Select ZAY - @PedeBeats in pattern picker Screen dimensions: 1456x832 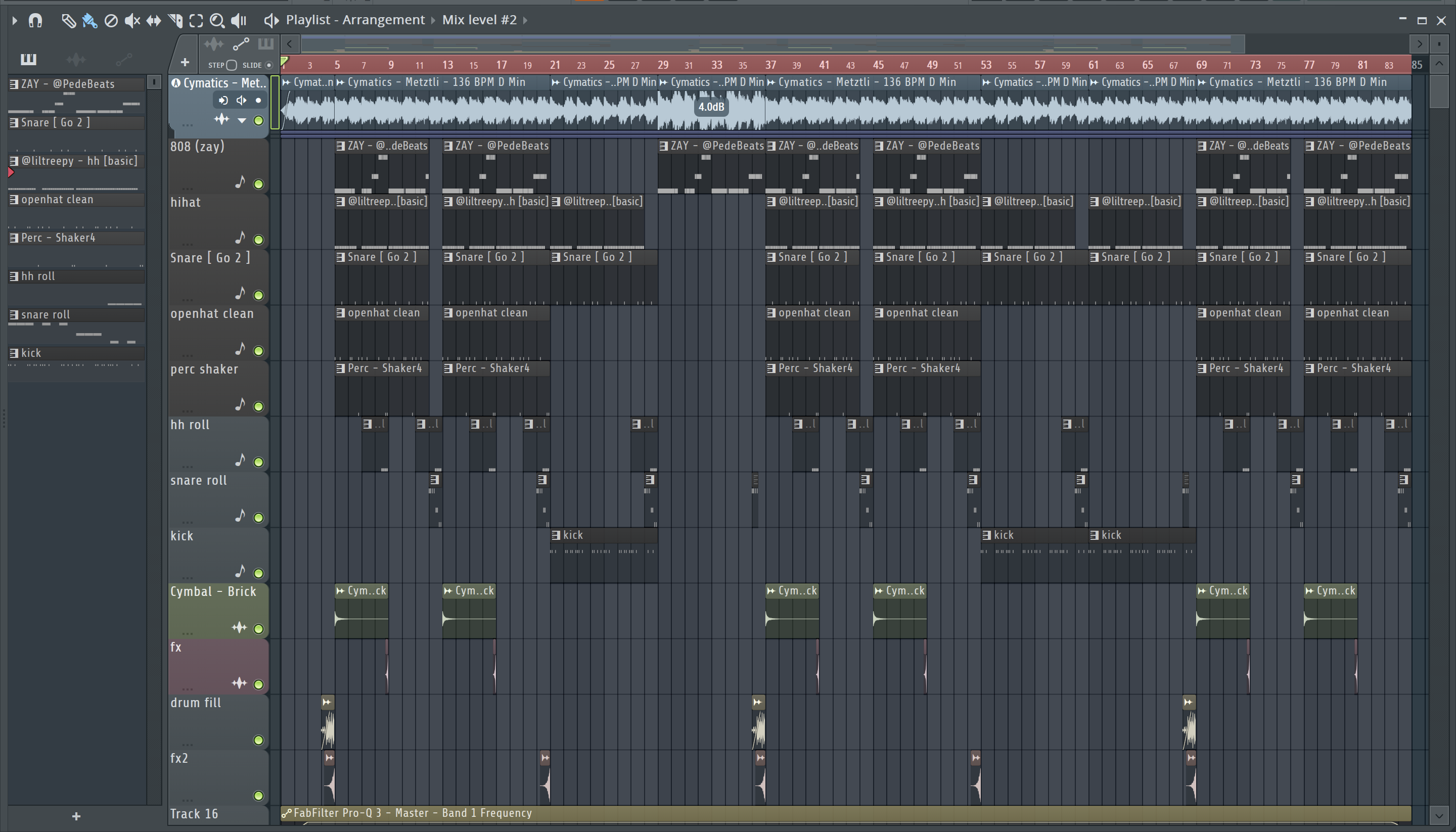76,84
